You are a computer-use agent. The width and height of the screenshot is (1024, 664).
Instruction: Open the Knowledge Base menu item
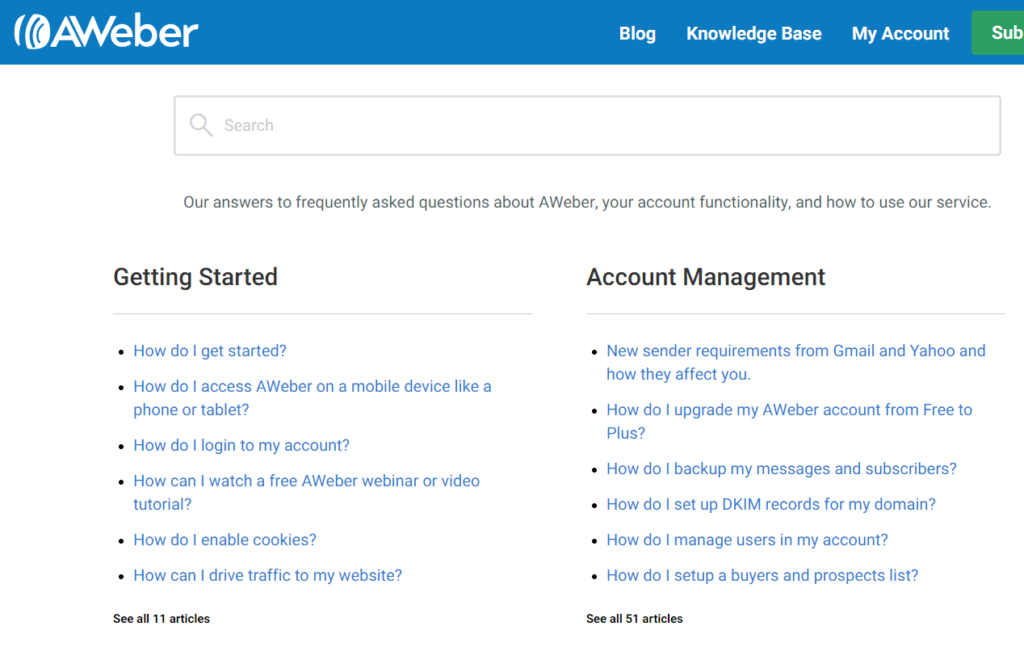coord(754,33)
